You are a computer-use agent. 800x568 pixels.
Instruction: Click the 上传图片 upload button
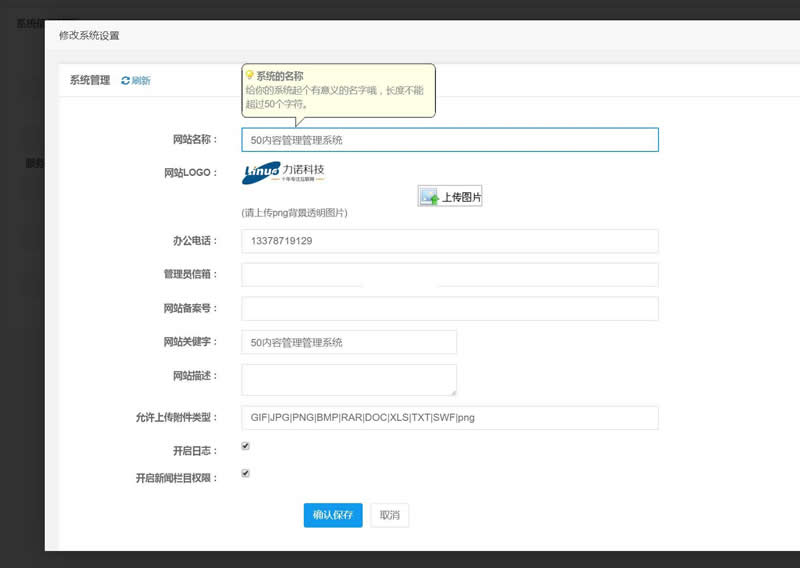(x=449, y=196)
